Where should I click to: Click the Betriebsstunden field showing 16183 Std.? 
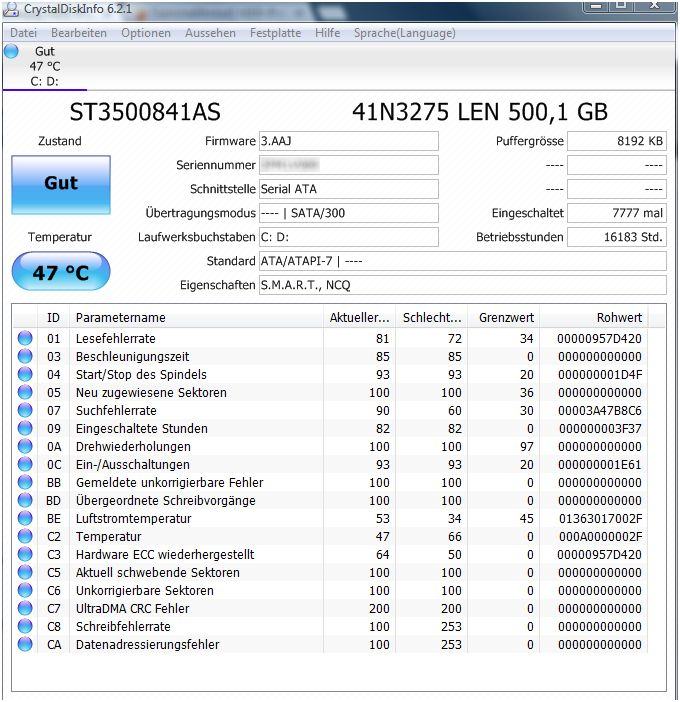tap(617, 237)
